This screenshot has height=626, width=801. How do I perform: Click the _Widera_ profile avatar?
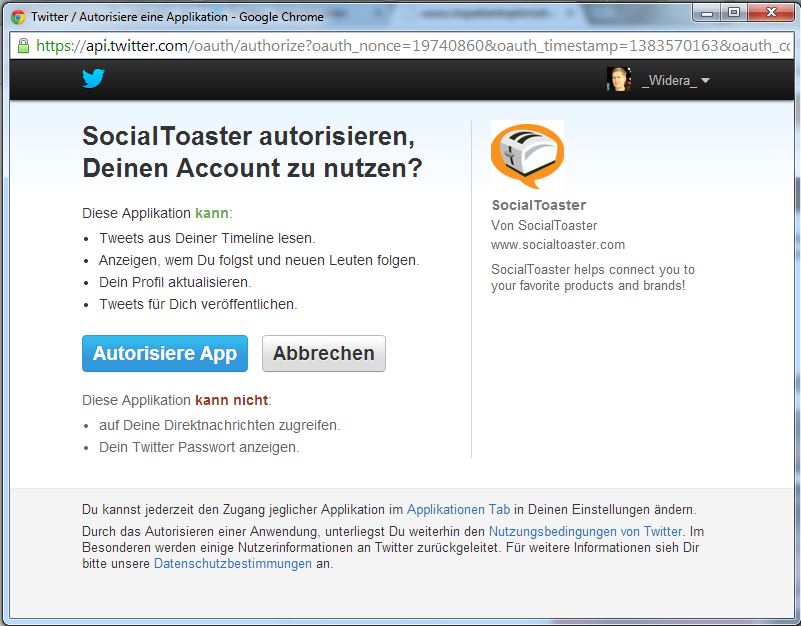coord(619,79)
